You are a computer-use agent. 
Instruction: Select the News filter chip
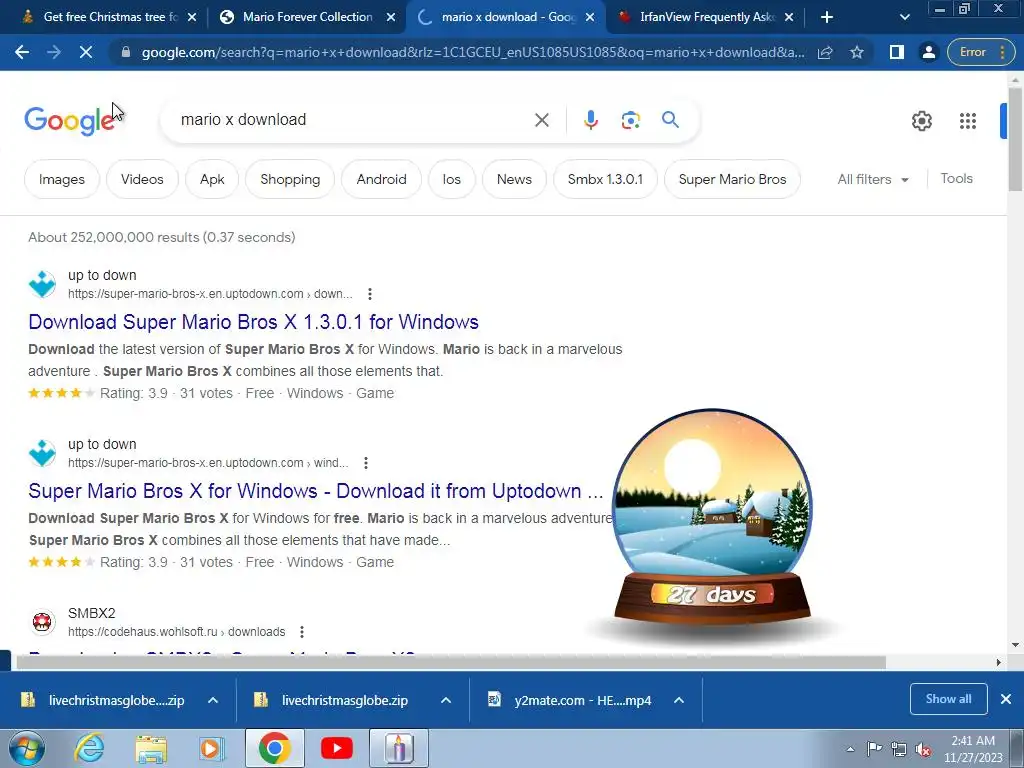pyautogui.click(x=514, y=179)
